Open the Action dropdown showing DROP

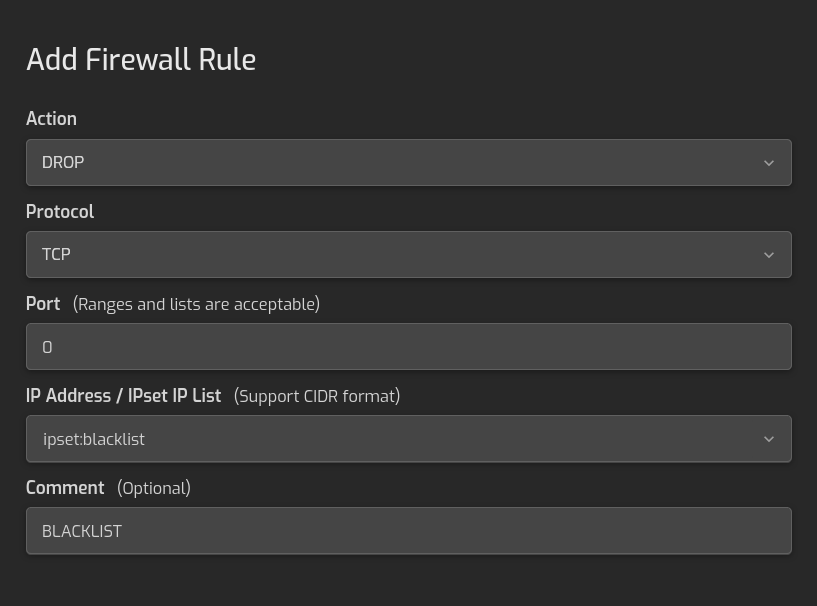pyautogui.click(x=408, y=163)
